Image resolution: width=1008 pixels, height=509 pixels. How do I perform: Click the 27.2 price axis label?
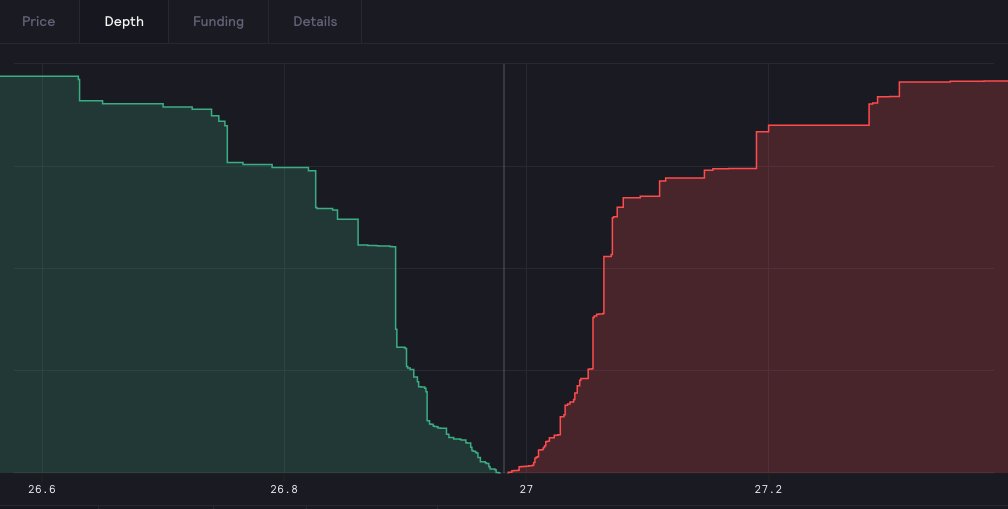768,489
